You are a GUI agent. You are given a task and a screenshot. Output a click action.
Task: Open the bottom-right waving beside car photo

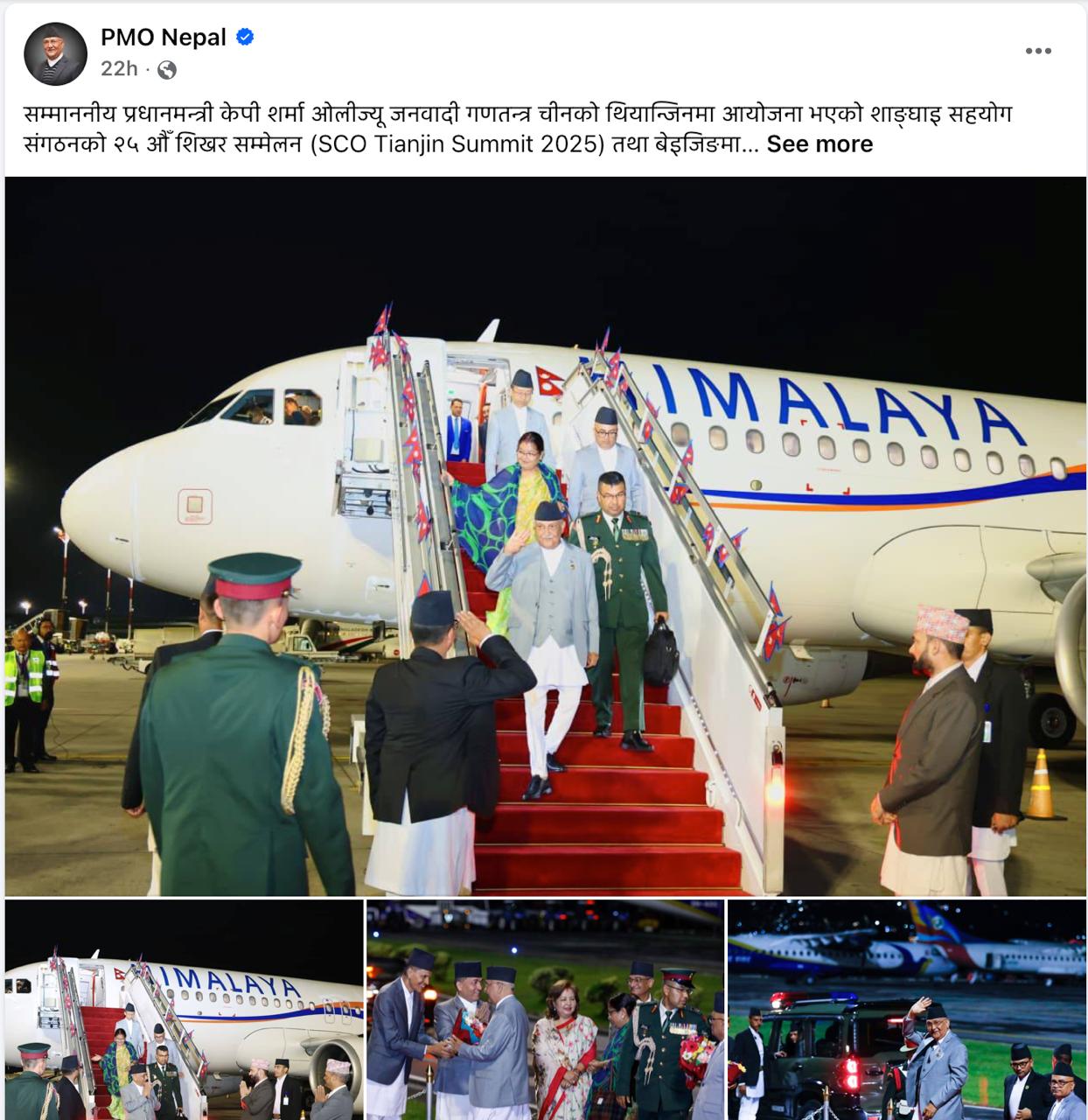tap(907, 1010)
